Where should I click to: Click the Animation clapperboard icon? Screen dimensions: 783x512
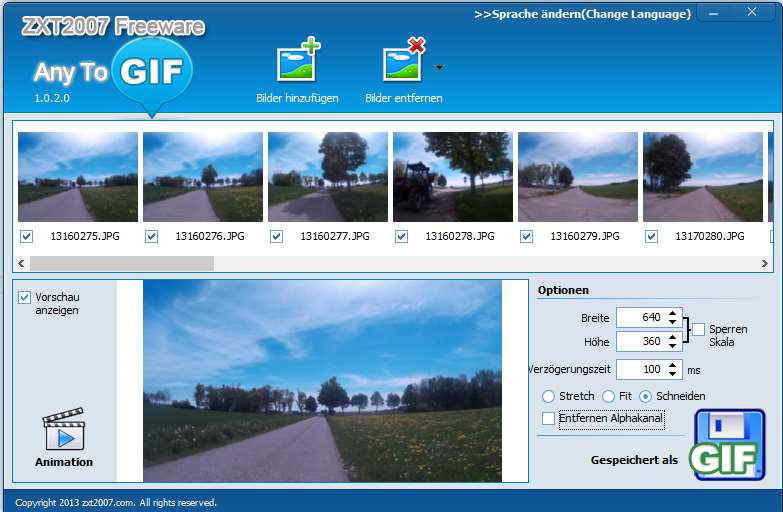tap(64, 431)
